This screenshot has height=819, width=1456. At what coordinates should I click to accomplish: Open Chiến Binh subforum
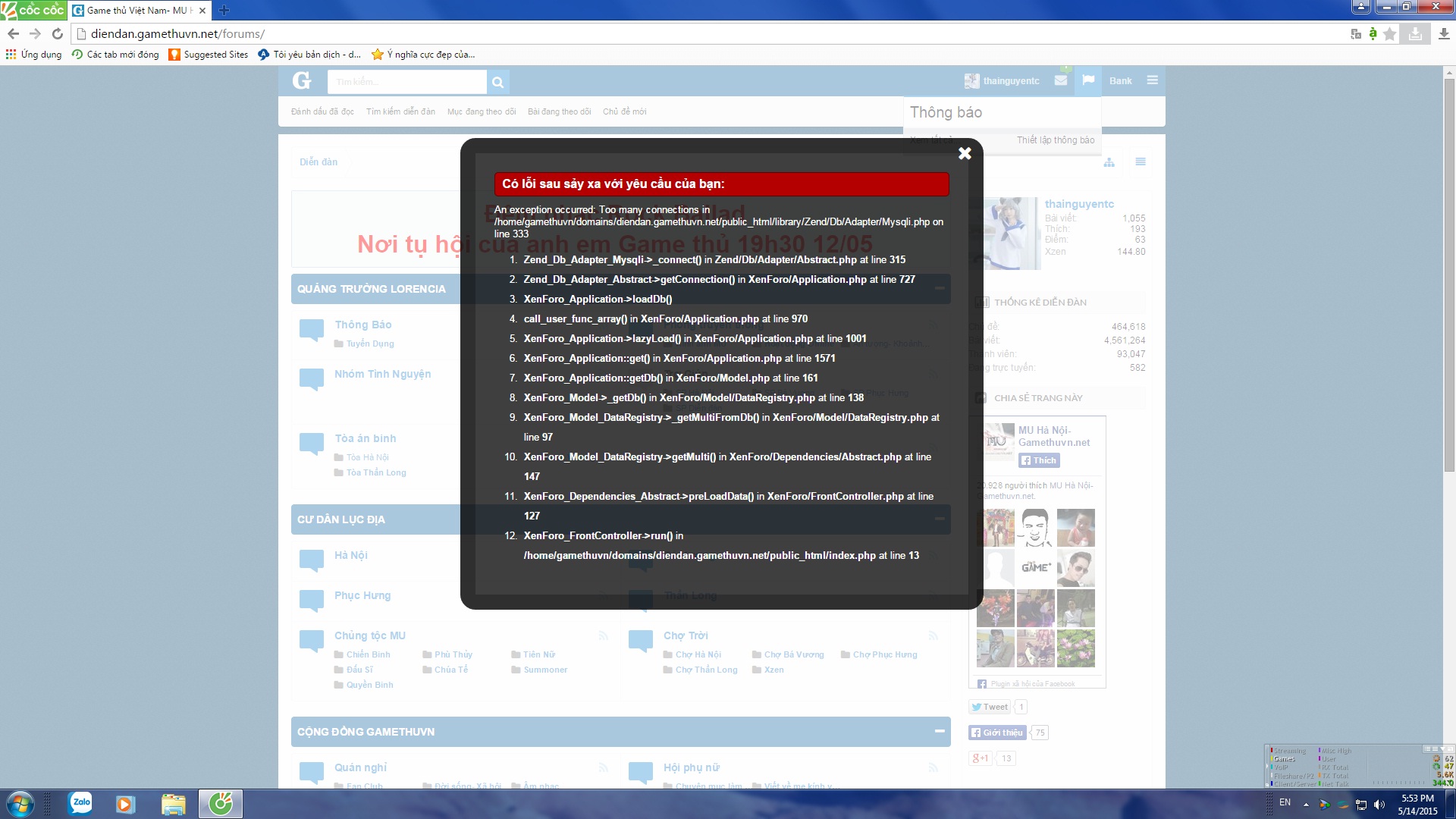369,654
